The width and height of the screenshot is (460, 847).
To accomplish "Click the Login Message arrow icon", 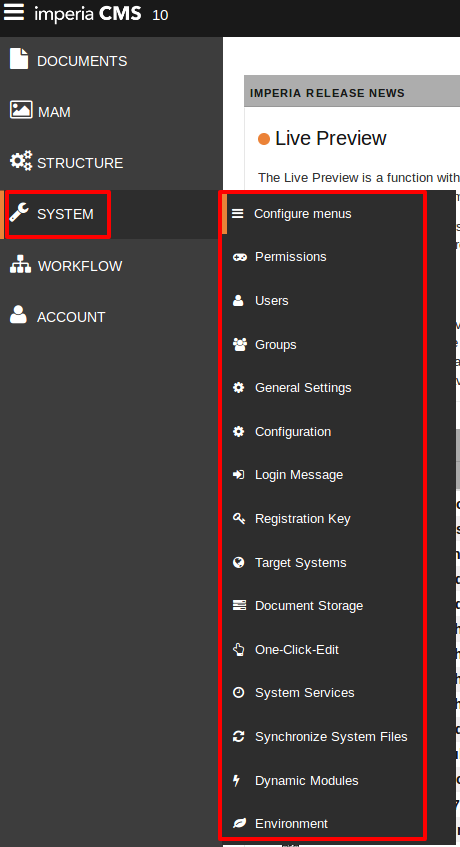I will pyautogui.click(x=238, y=475).
